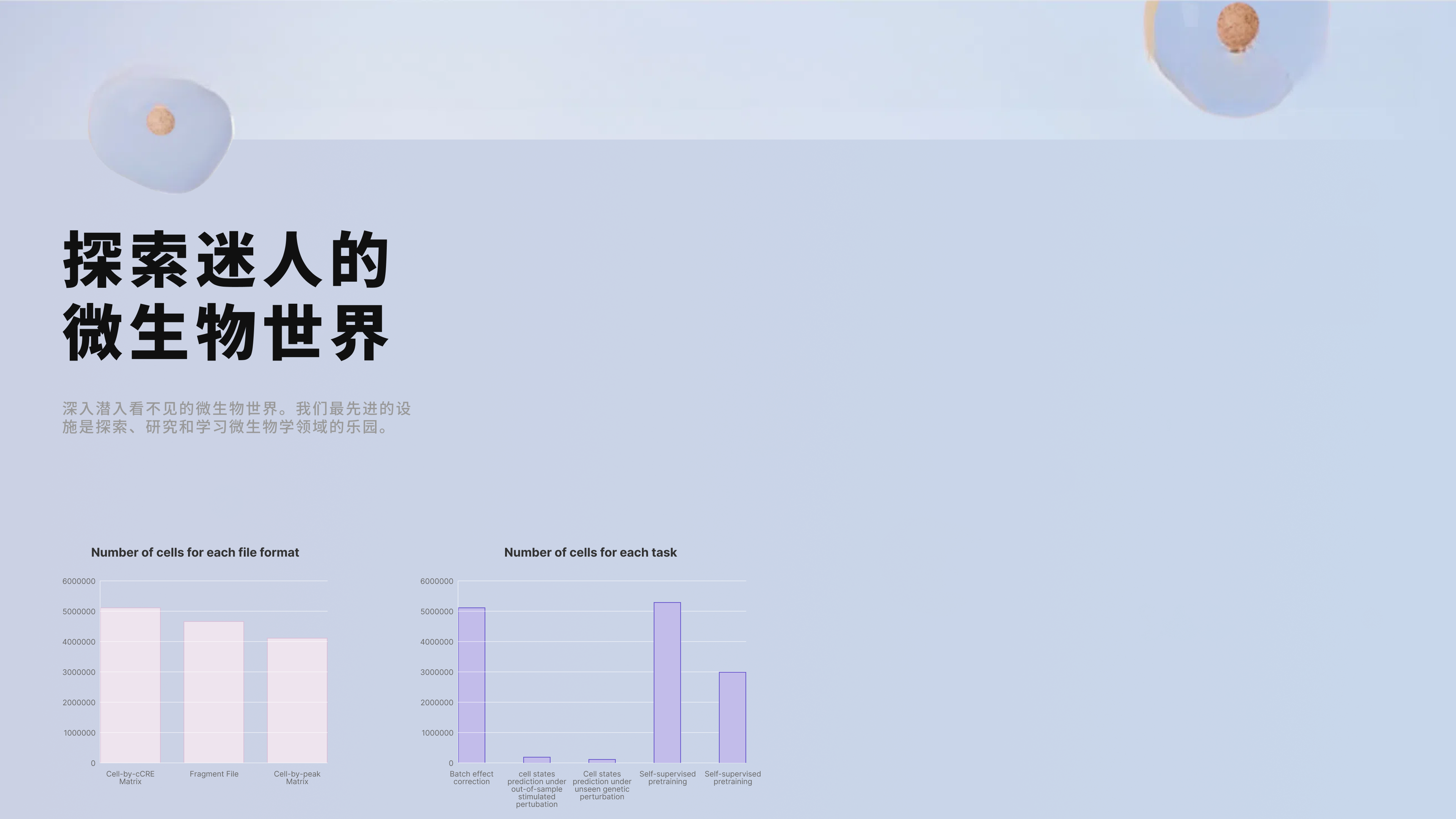Click the paragraph starting 深入潜入看不见的微生物世界
Screen dimensions: 1456x819
tap(237, 418)
